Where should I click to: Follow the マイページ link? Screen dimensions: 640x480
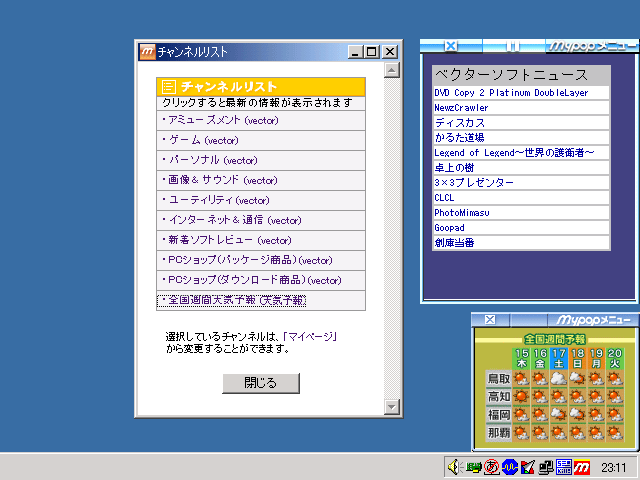pos(310,337)
